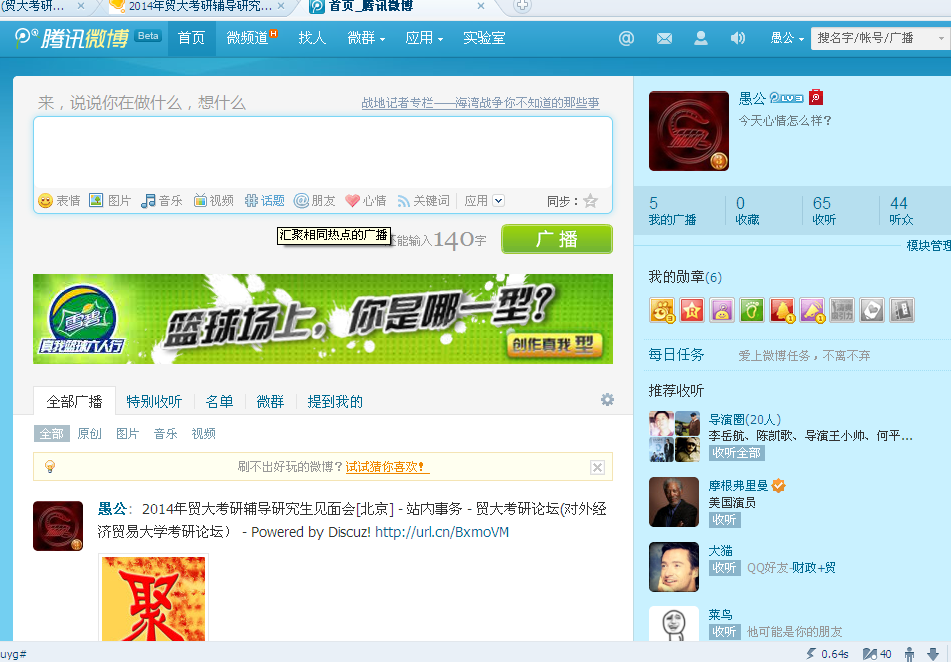Attach a picture with 图片
This screenshot has height=662, width=951.
(x=110, y=201)
